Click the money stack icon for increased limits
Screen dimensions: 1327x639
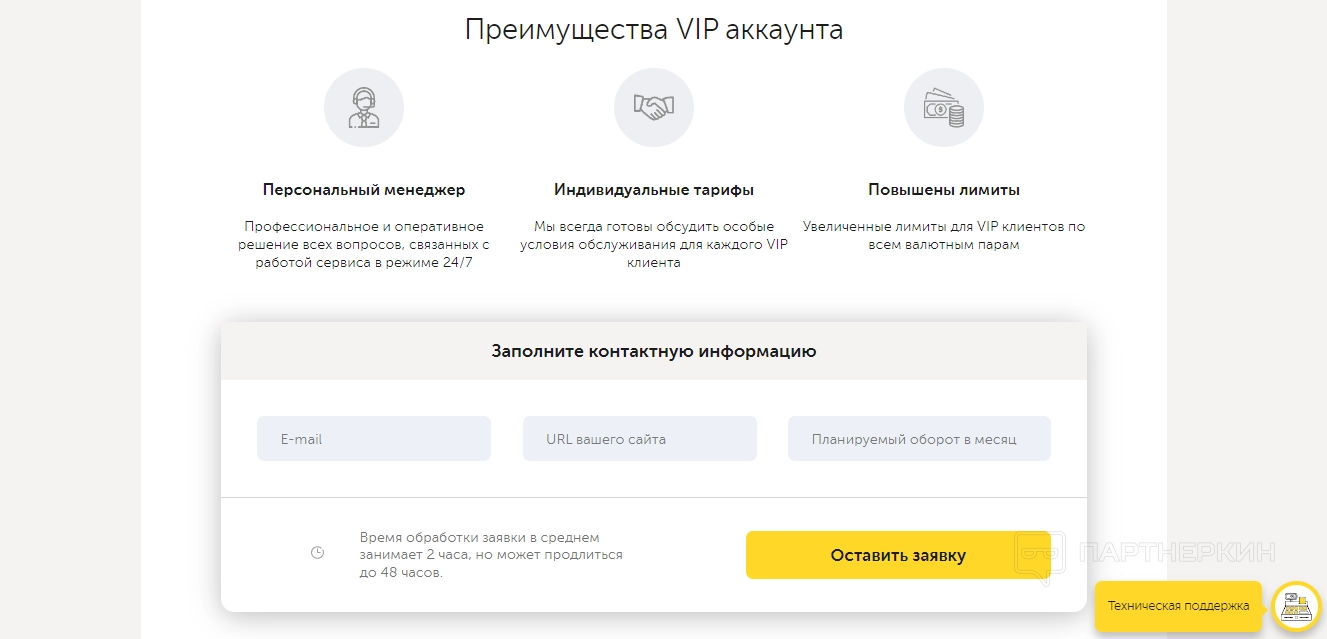coord(944,107)
